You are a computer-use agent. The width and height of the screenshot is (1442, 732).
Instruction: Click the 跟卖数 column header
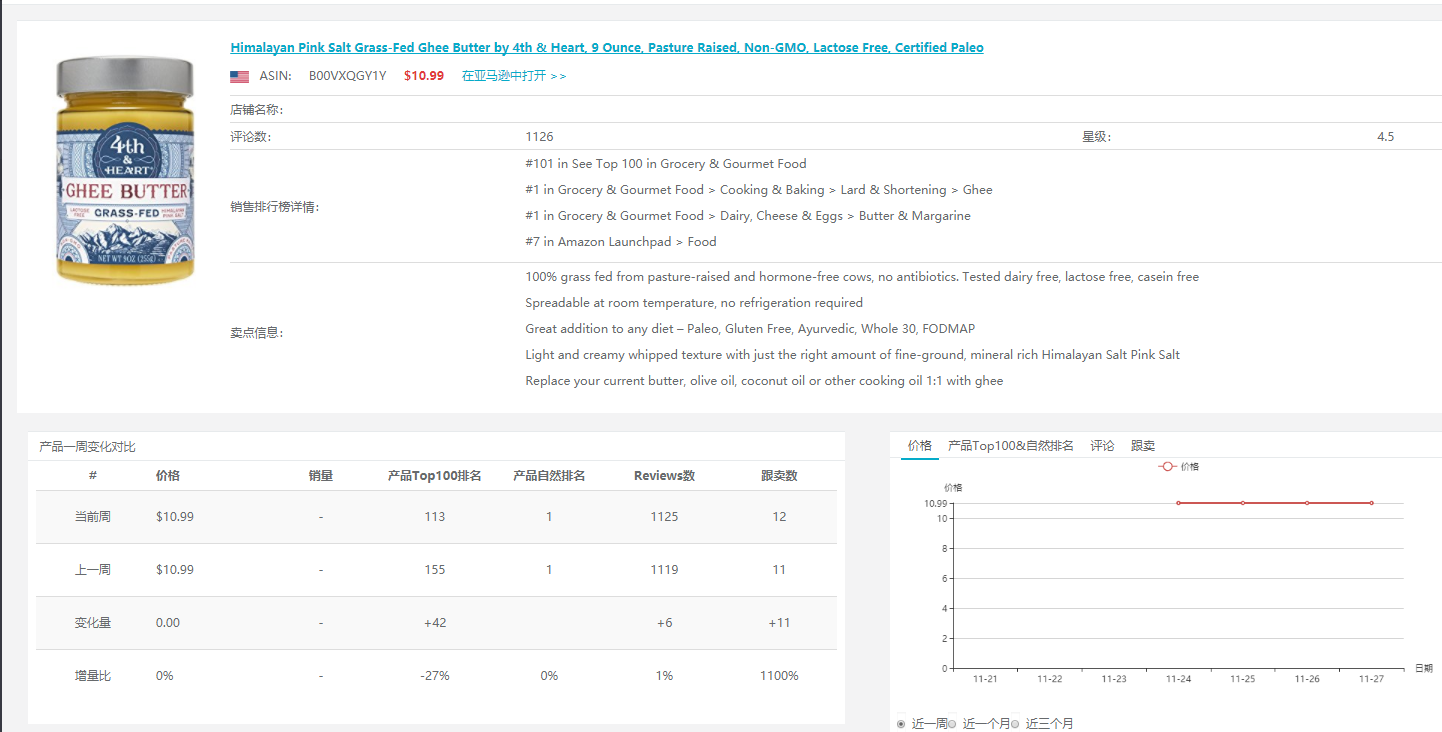[x=779, y=476]
